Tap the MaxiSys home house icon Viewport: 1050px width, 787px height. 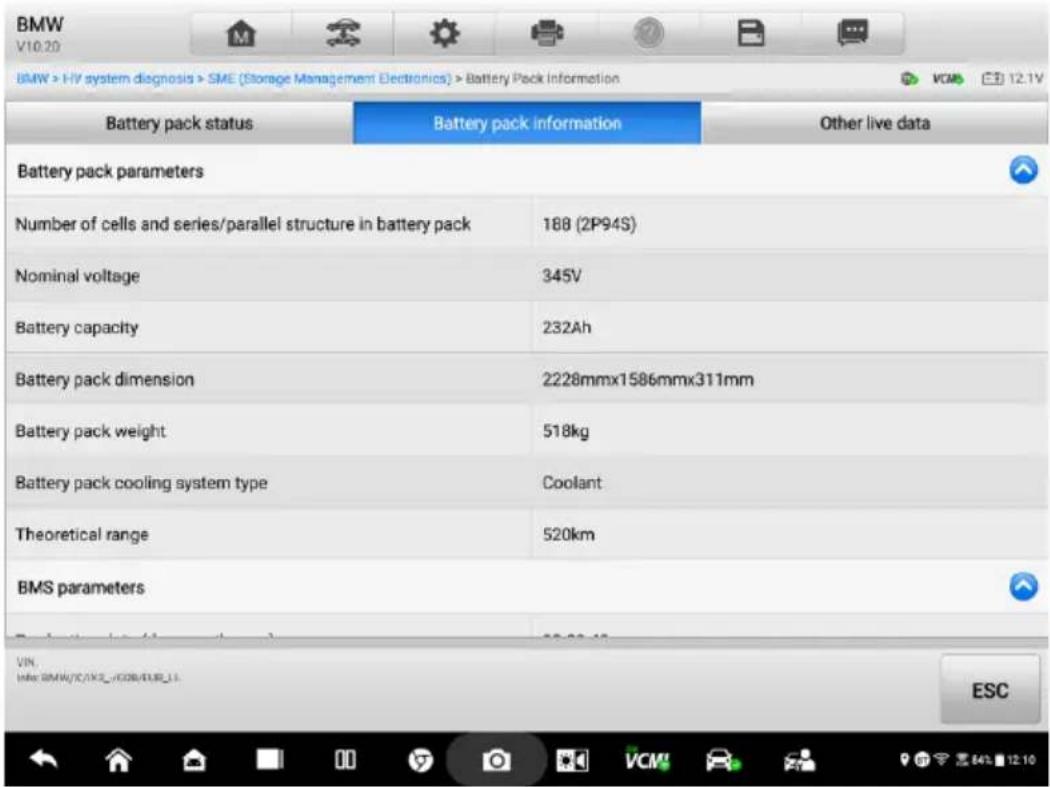click(194, 760)
